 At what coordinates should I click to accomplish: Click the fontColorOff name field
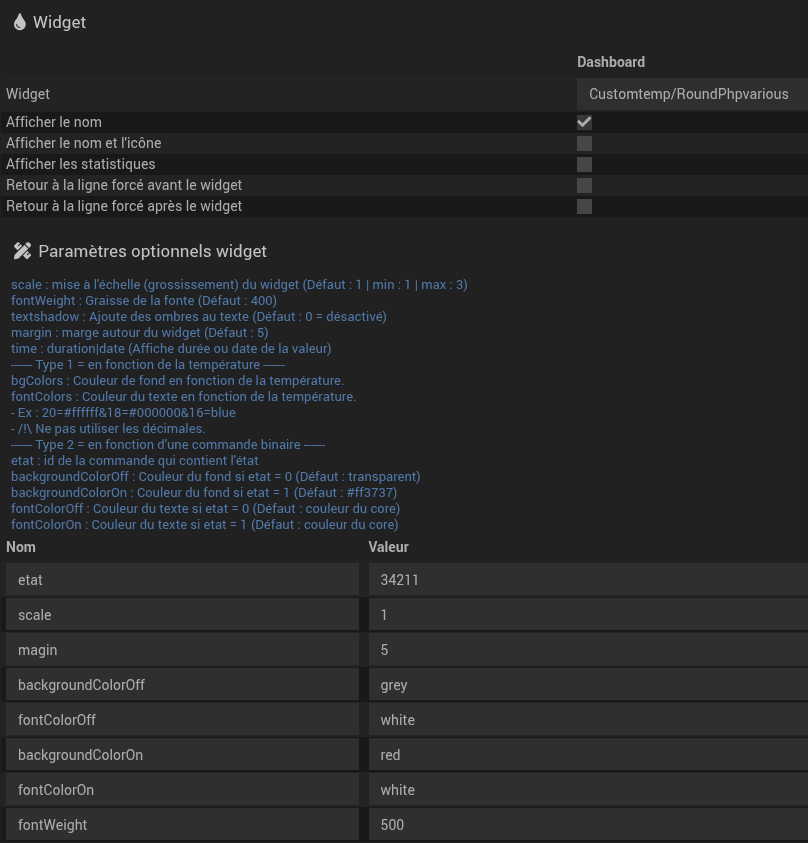tap(182, 720)
